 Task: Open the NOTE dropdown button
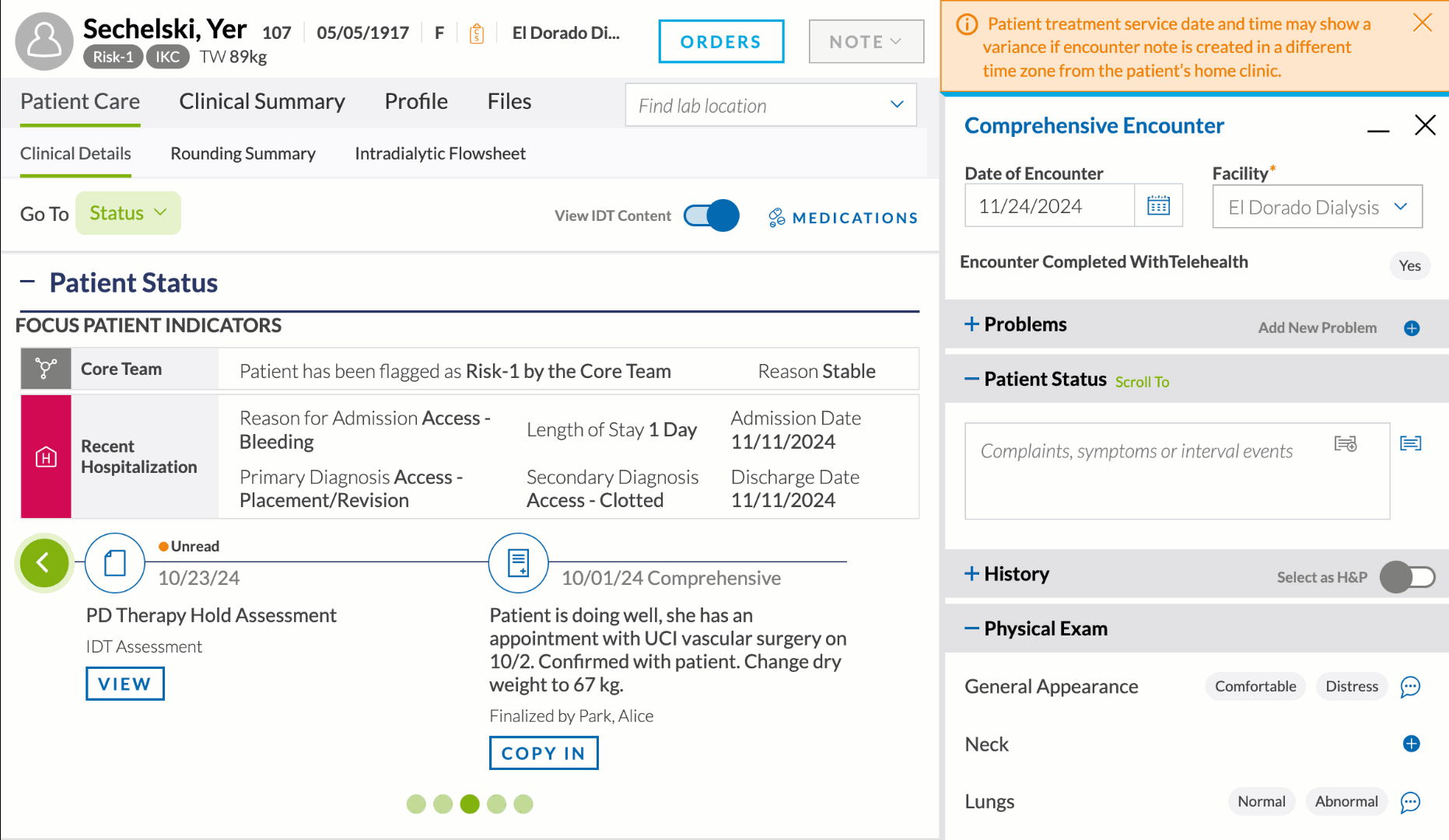tap(866, 41)
